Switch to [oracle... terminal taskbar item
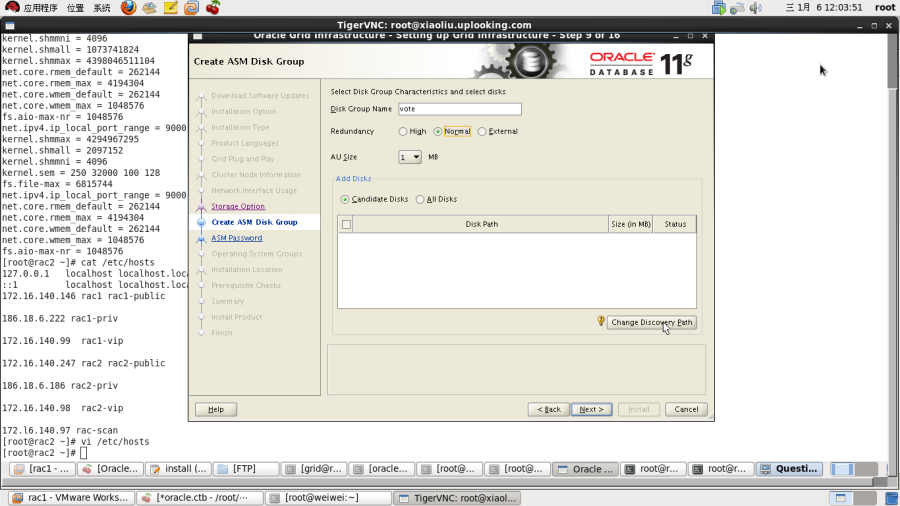The image size is (900, 506). [x=382, y=469]
